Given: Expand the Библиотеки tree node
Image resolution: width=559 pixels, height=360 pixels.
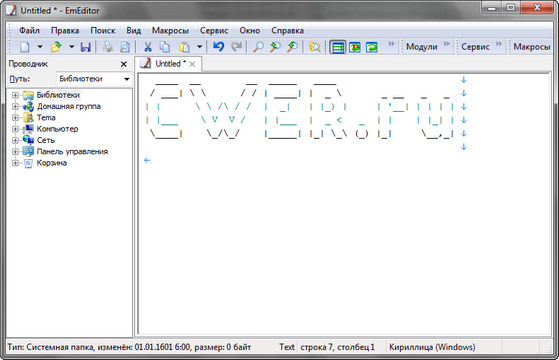Looking at the screenshot, I should click(15, 95).
